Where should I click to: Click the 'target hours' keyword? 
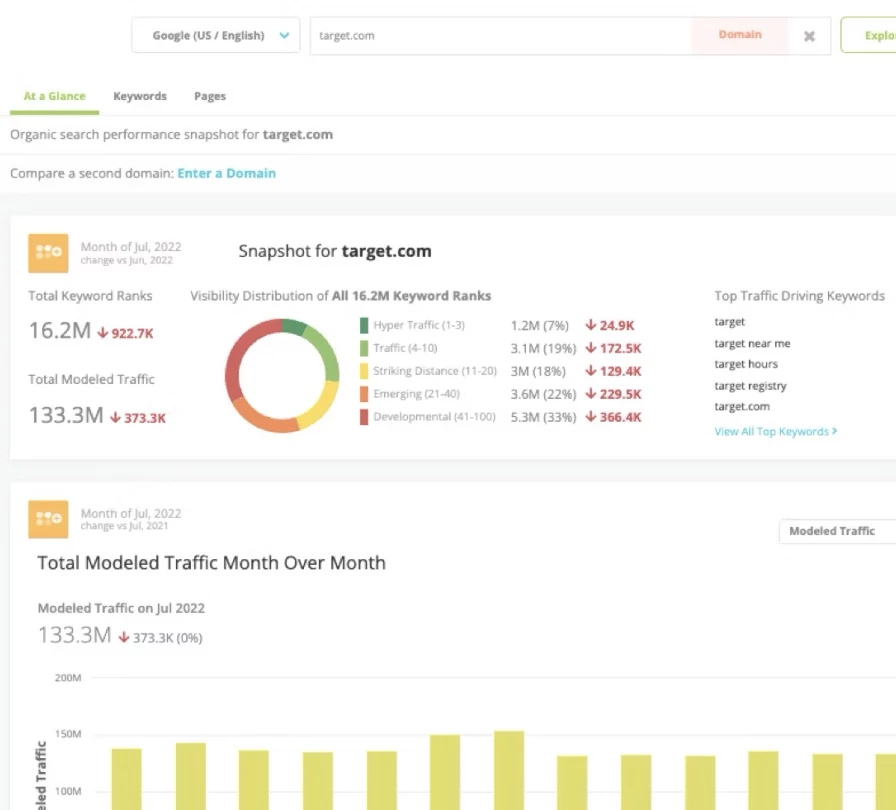click(746, 364)
